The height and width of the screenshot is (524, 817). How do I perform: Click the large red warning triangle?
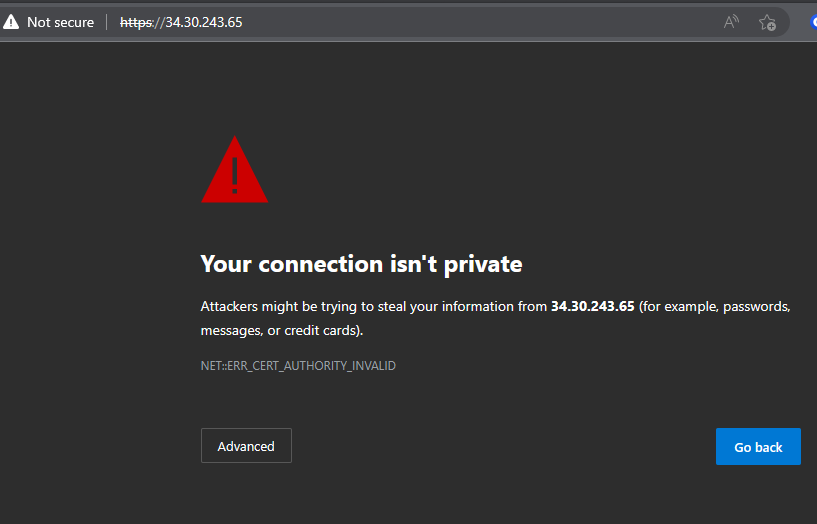(235, 171)
